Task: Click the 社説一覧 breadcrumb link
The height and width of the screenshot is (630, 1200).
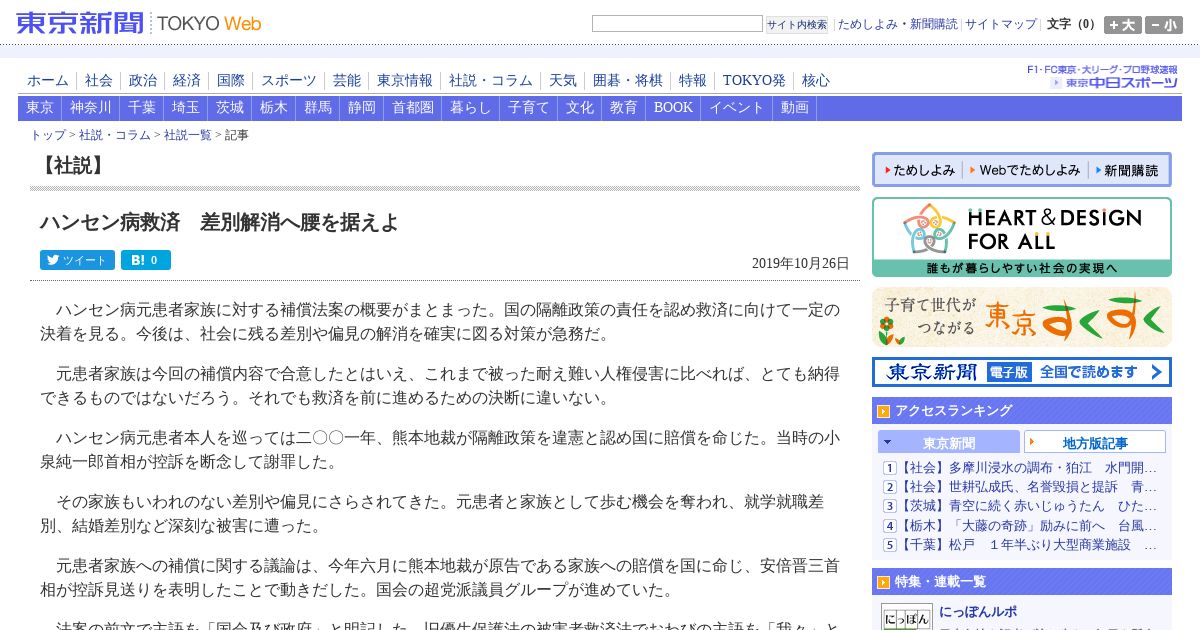Action: click(x=188, y=135)
